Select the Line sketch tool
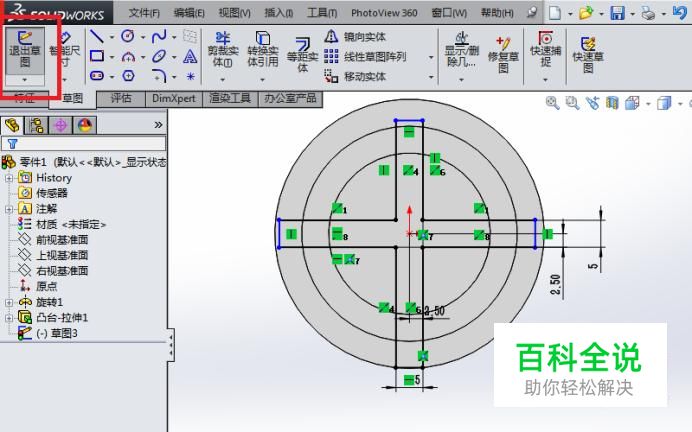692x432 pixels. pyautogui.click(x=97, y=36)
